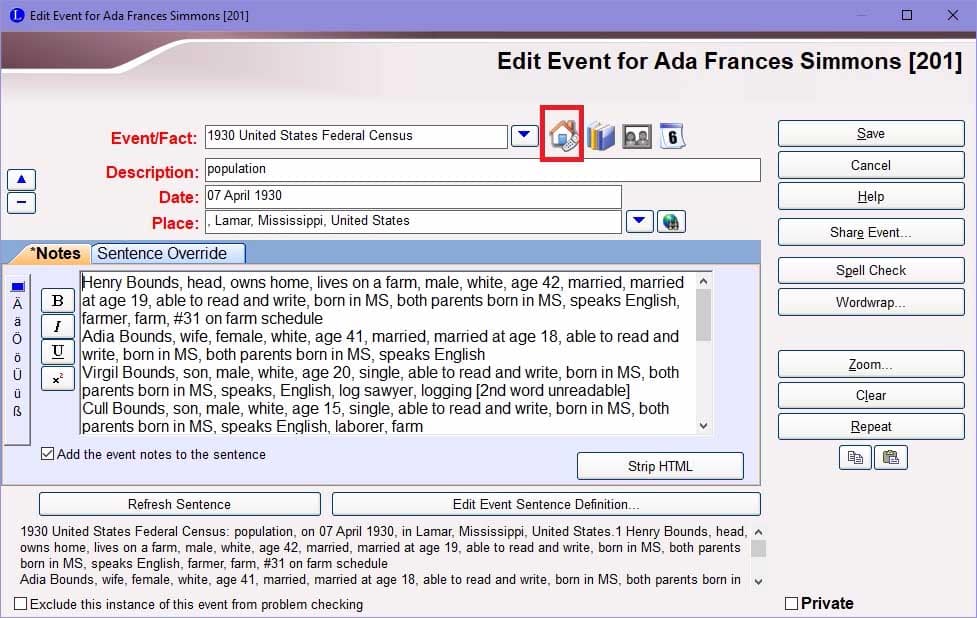The image size is (977, 618).
Task: Save the event
Action: [x=870, y=133]
